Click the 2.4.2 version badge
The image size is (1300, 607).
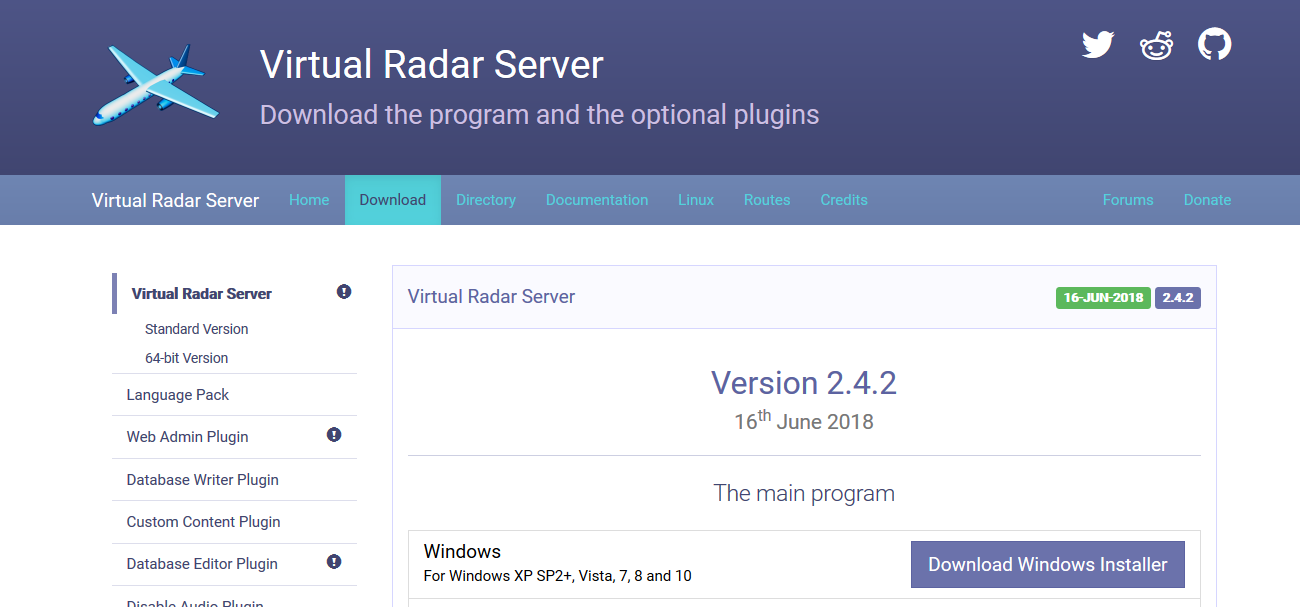pyautogui.click(x=1177, y=297)
